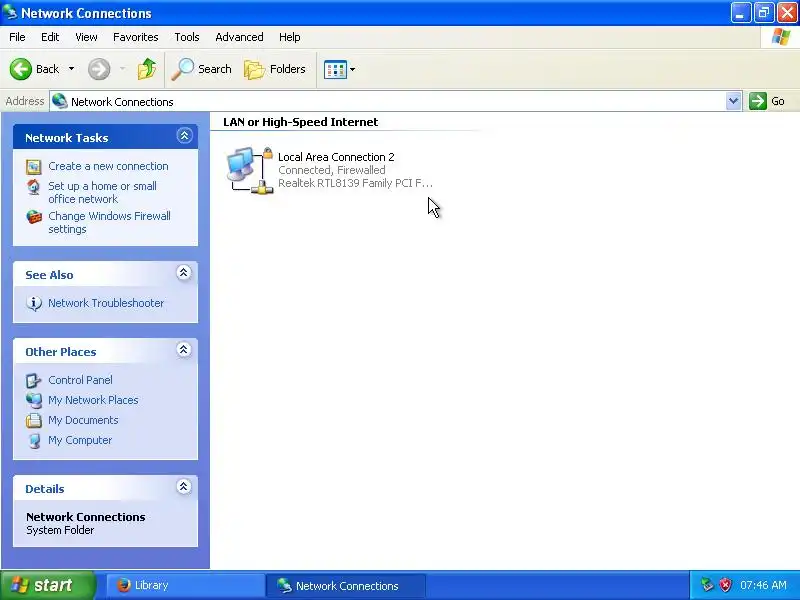Click Change Windows Firewall settings link
800x600 pixels.
point(110,222)
